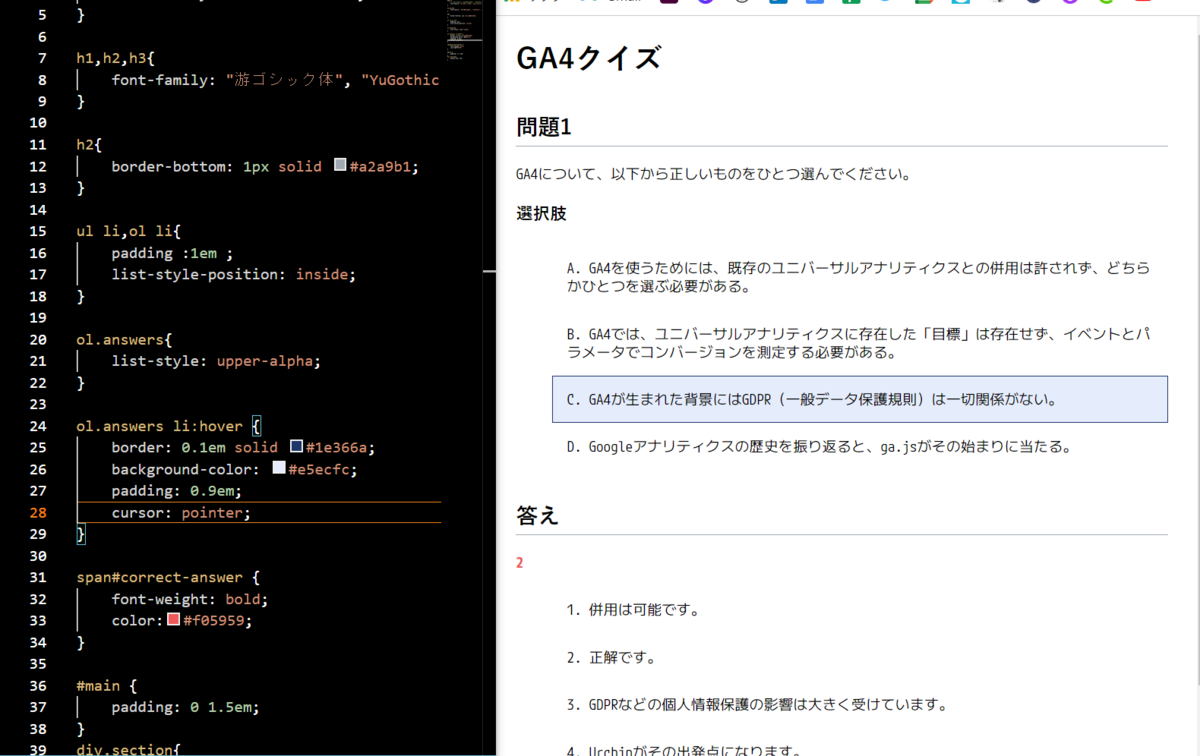Click line number 11 in the gutter

coord(38,145)
